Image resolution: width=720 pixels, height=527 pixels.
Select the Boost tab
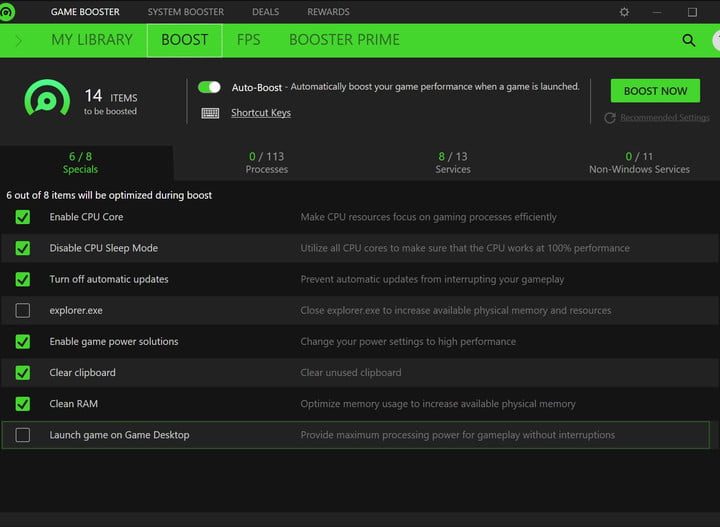click(x=185, y=40)
